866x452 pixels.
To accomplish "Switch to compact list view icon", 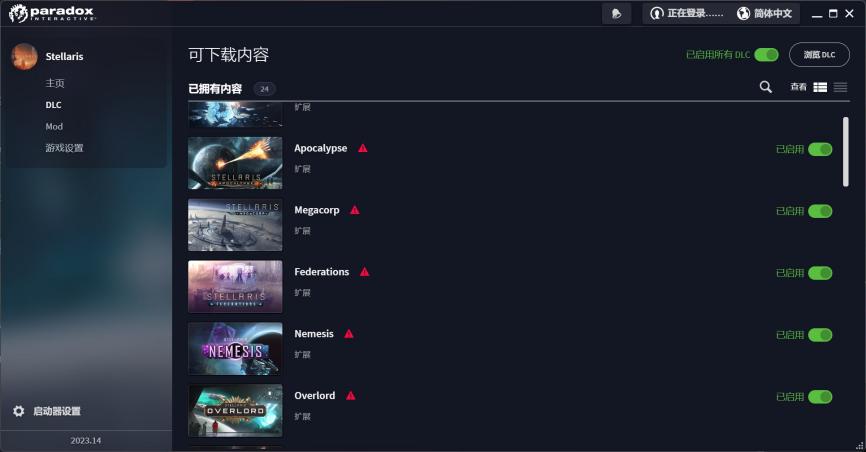I will pos(840,87).
